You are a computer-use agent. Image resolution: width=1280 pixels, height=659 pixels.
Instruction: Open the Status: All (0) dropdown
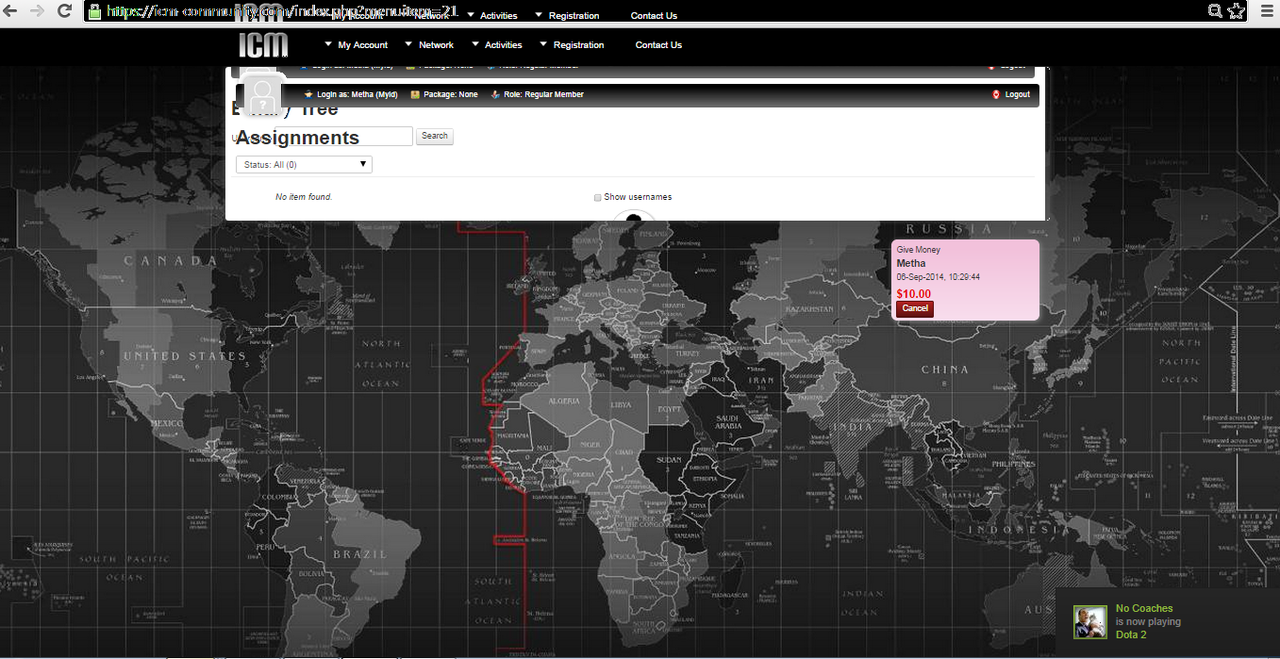pyautogui.click(x=304, y=164)
